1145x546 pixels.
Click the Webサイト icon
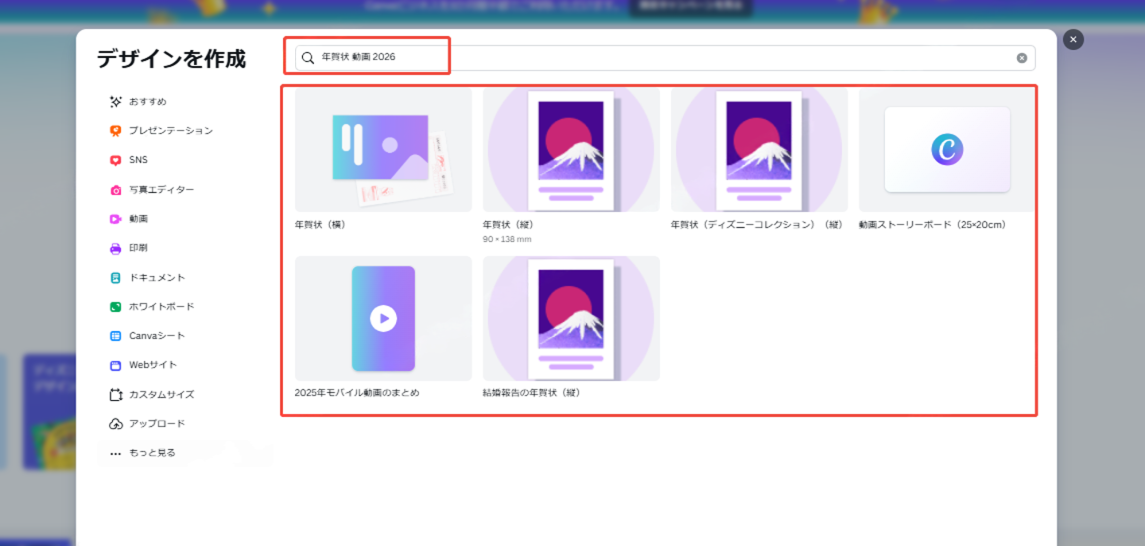[x=115, y=365]
